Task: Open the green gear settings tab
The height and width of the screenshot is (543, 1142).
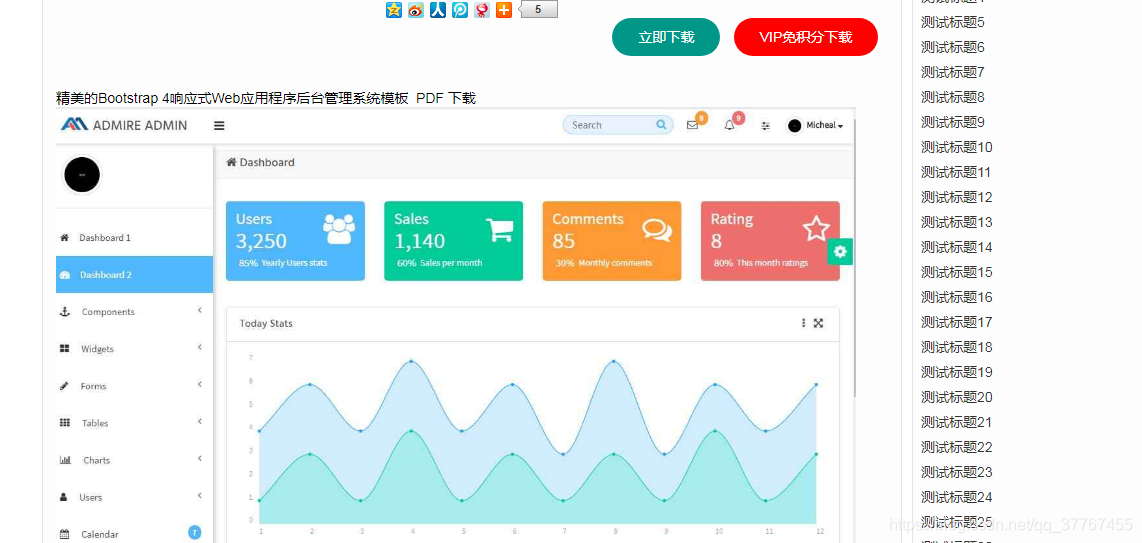Action: [x=840, y=251]
